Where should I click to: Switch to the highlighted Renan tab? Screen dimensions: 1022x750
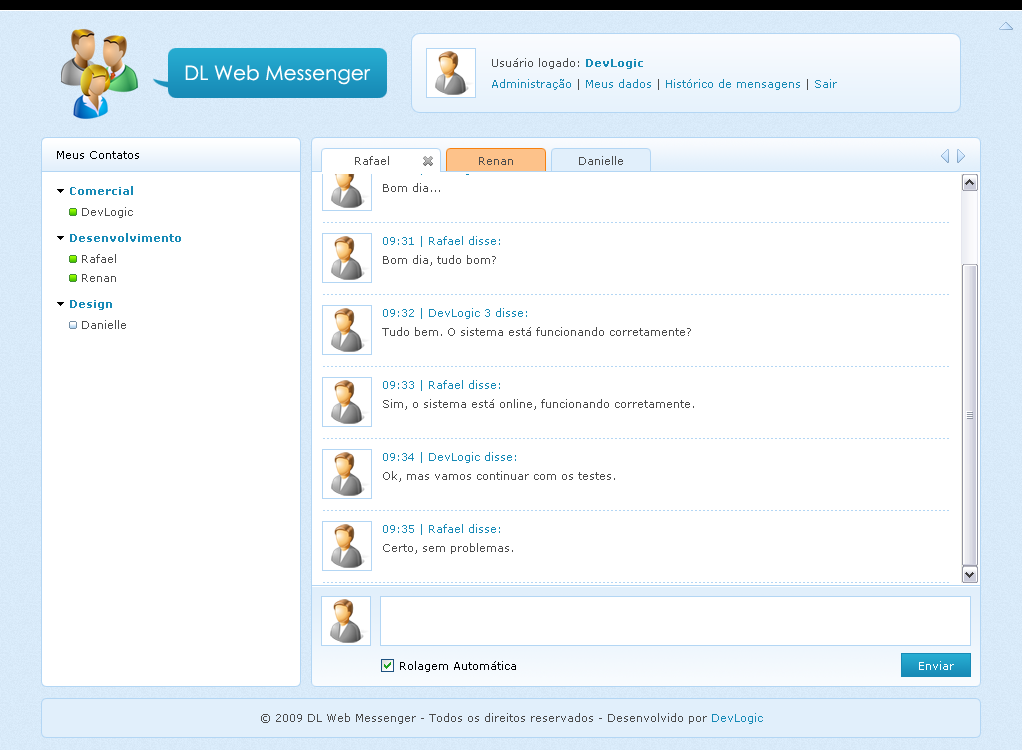[x=496, y=160]
